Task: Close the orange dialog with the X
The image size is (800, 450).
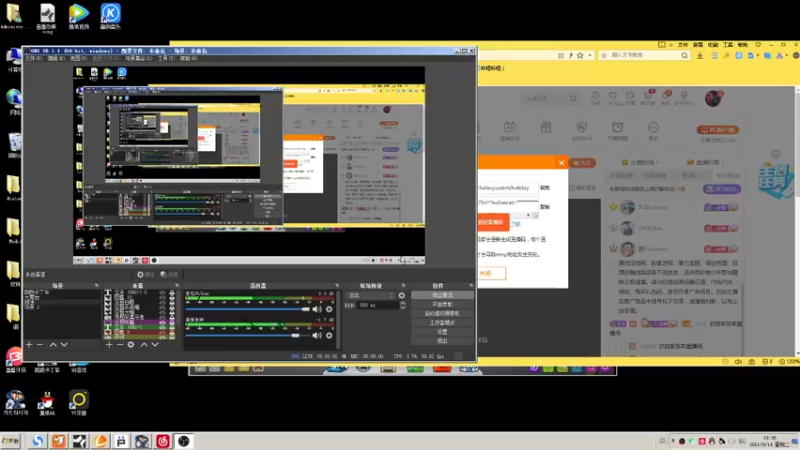Action: pyautogui.click(x=562, y=163)
